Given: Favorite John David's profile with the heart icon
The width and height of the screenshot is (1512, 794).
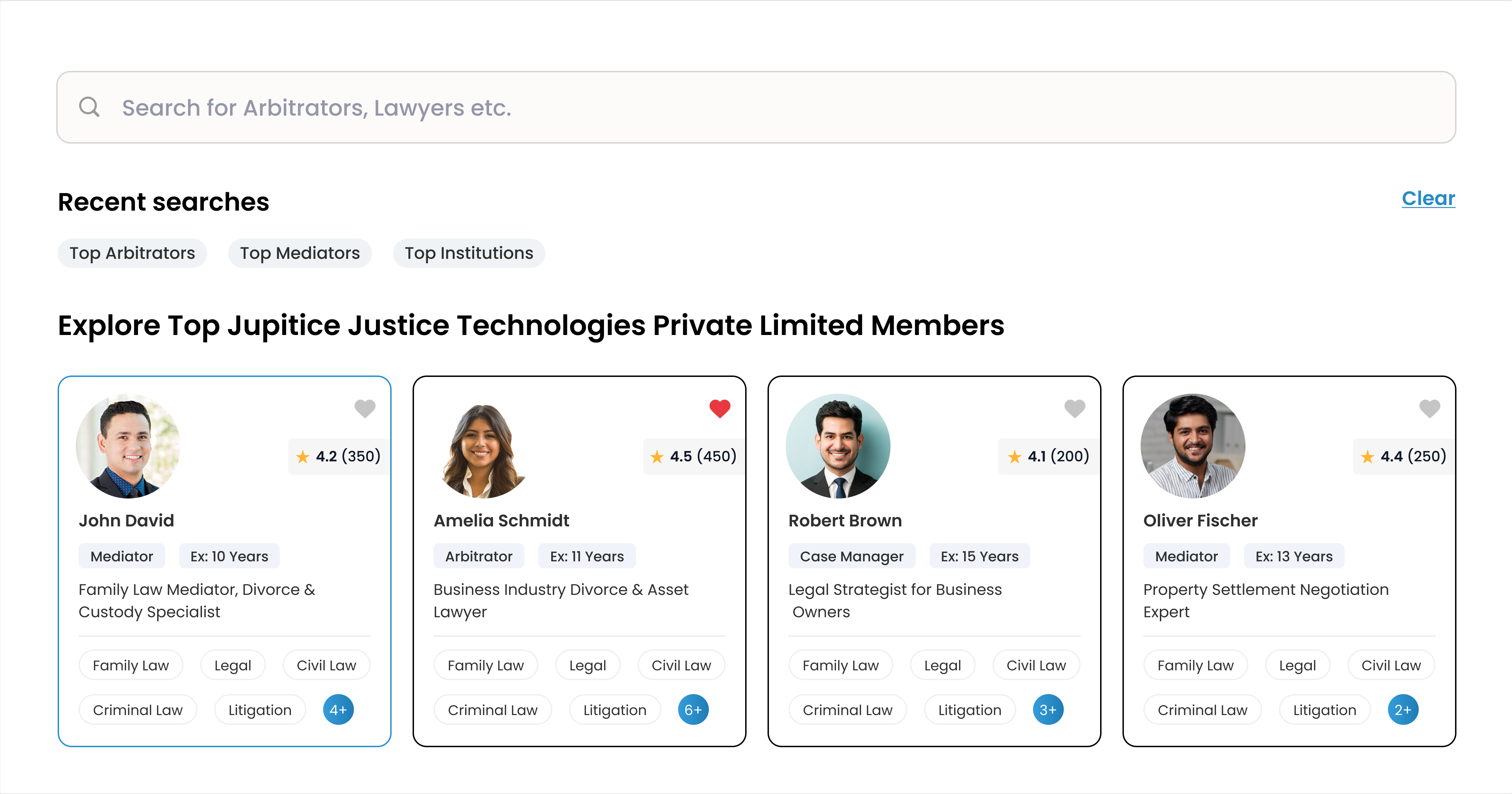Looking at the screenshot, I should (x=364, y=408).
